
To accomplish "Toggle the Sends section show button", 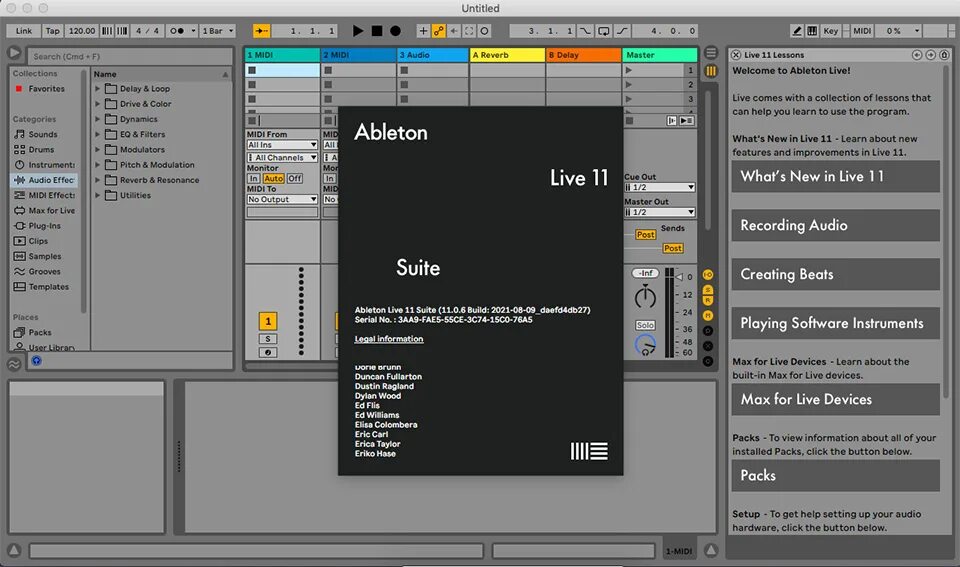I will point(708,290).
